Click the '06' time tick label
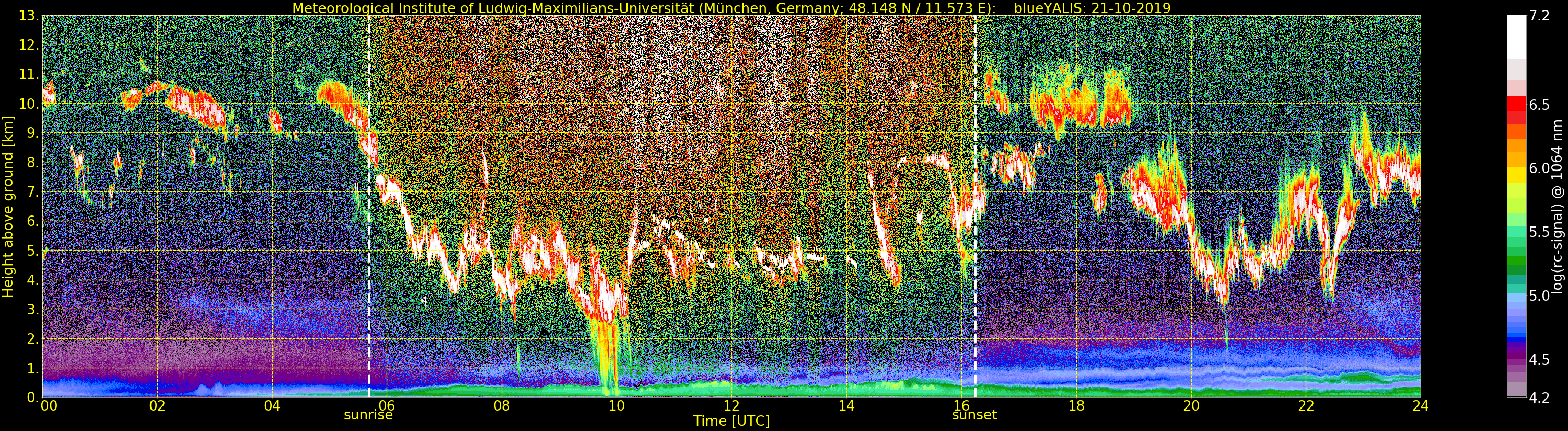 pyautogui.click(x=387, y=406)
